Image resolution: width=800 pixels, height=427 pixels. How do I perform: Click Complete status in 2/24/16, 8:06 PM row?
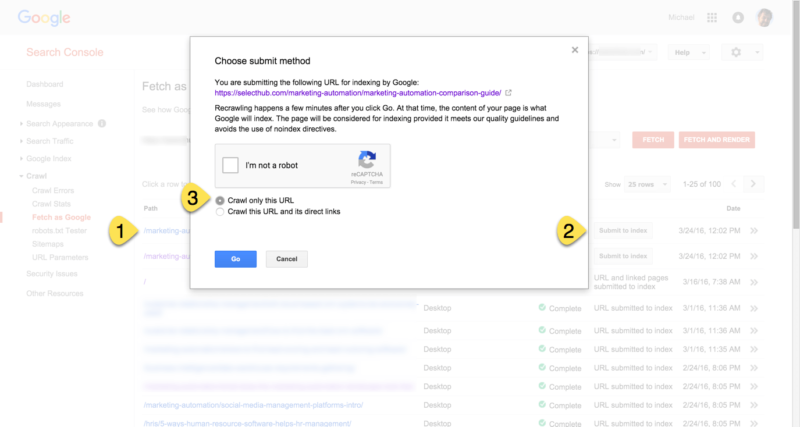click(560, 368)
